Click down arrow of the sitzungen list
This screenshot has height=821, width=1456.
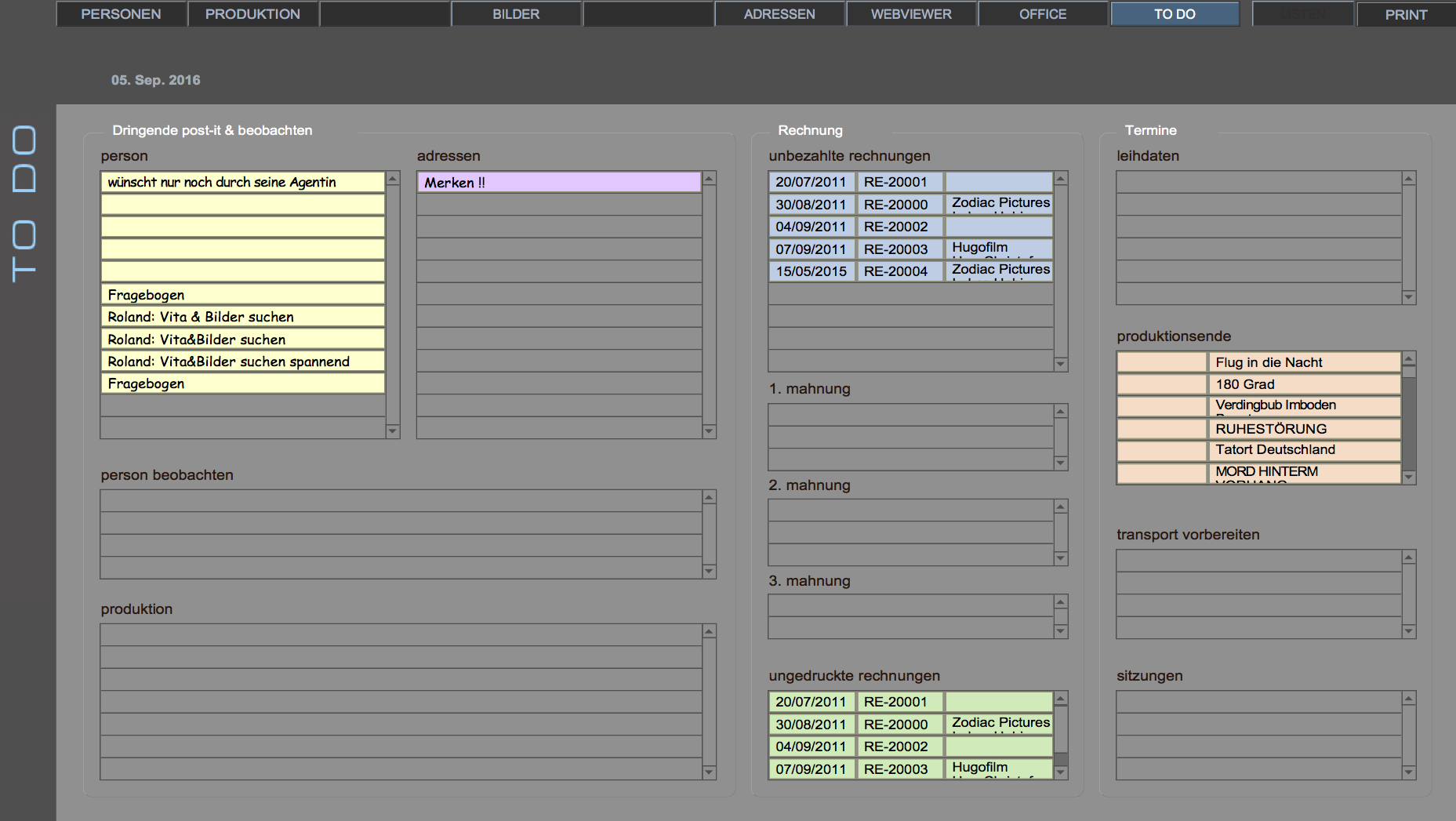tap(1408, 772)
